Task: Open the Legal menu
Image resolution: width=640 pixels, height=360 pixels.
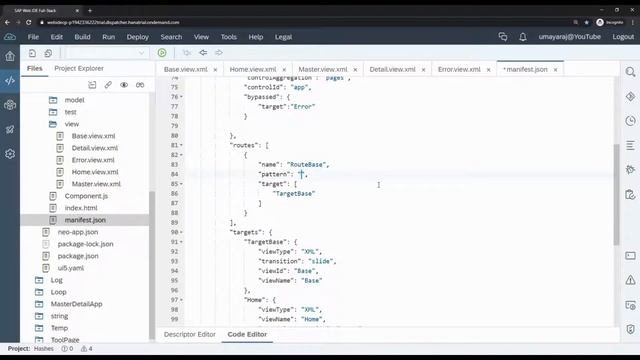Action: point(283,37)
